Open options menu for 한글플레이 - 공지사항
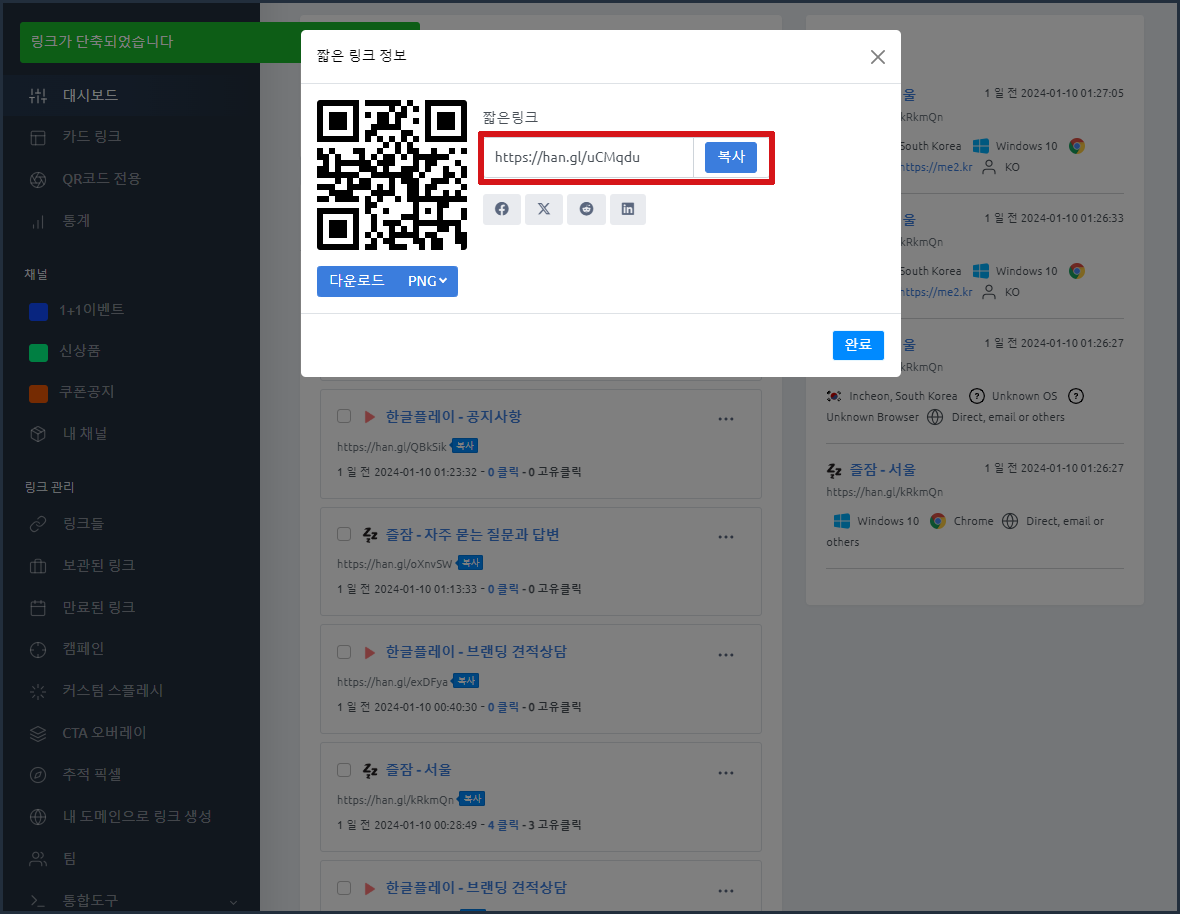This screenshot has height=914, width=1180. pyautogui.click(x=725, y=419)
